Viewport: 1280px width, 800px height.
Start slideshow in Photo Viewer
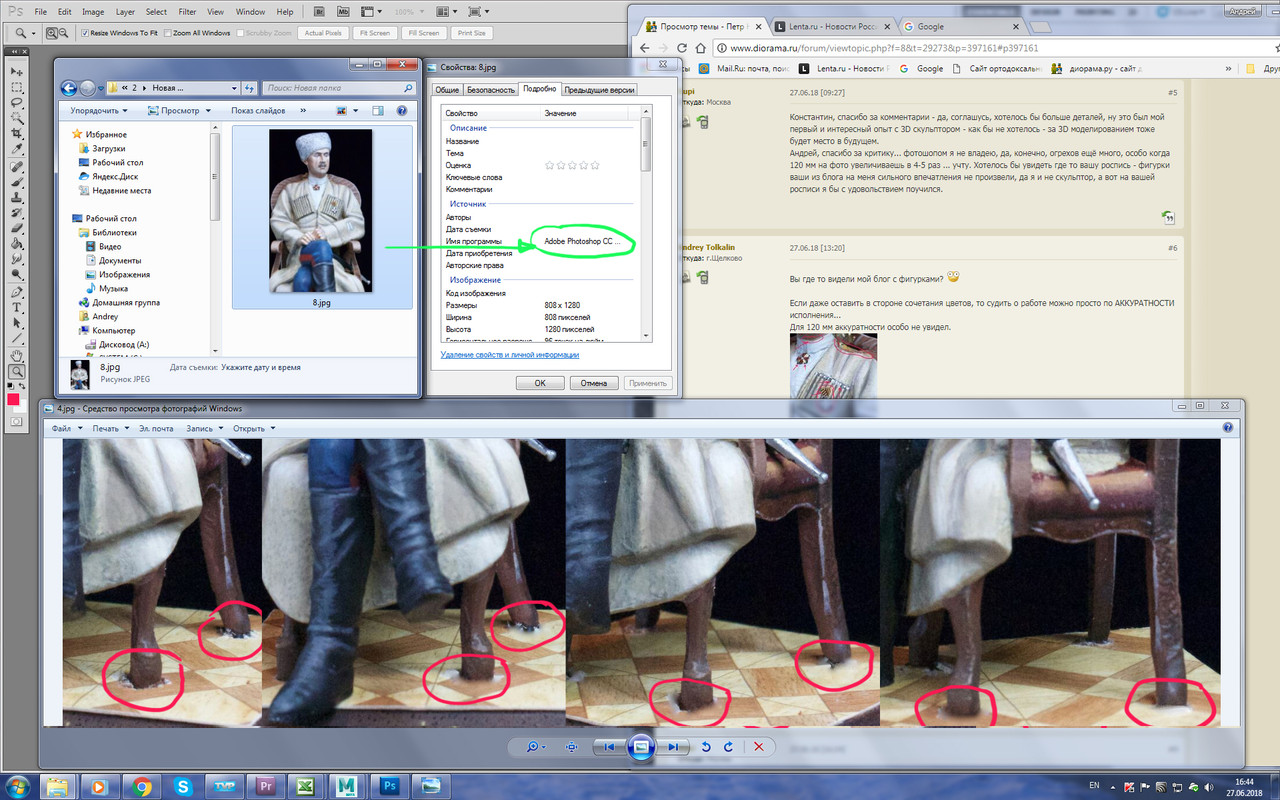pos(641,747)
